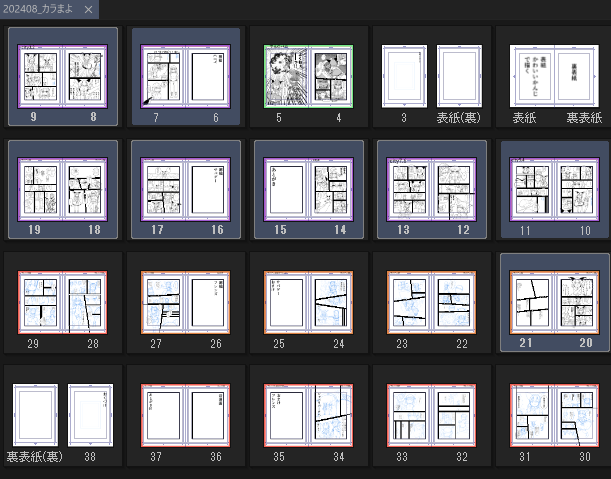Select the spread of pages 31 and 30
Screen dimensions: 611x479
pyautogui.click(x=554, y=415)
